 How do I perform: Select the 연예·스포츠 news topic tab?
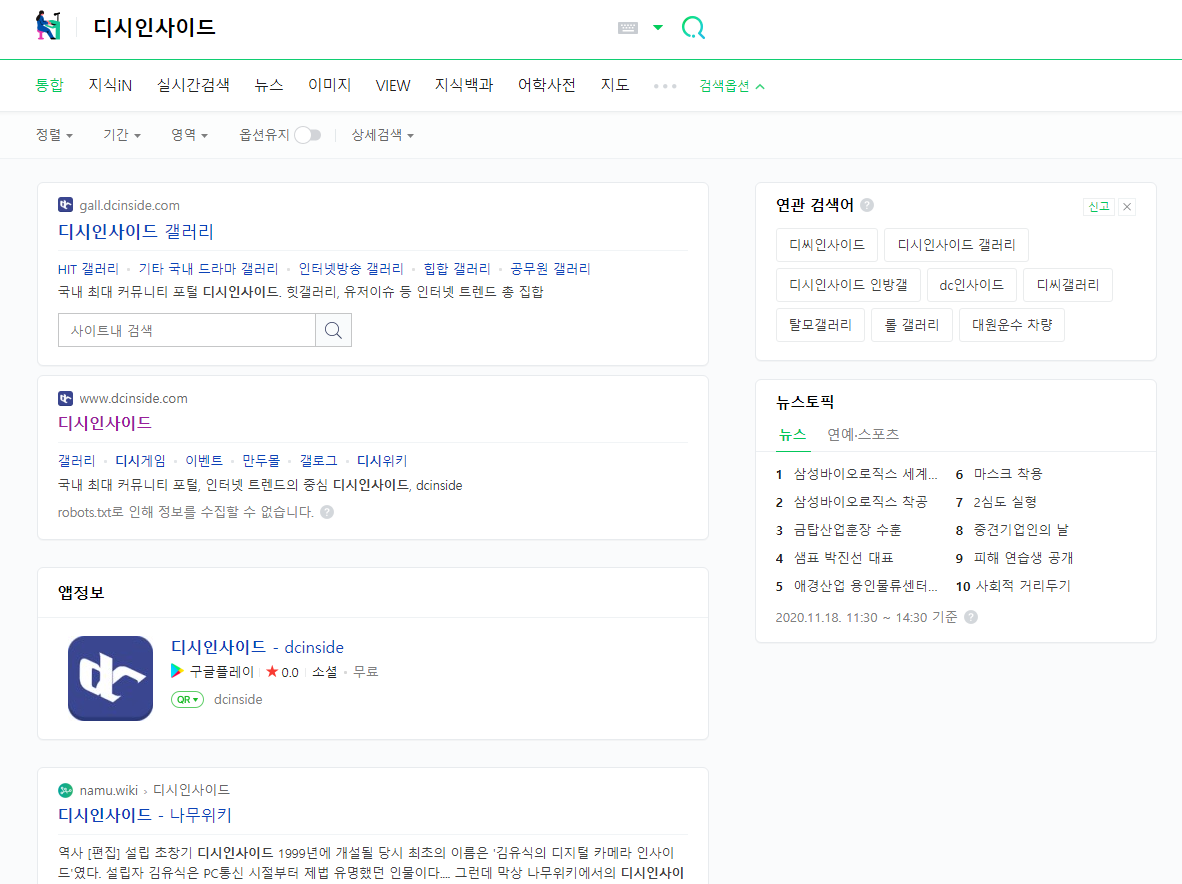coord(863,435)
